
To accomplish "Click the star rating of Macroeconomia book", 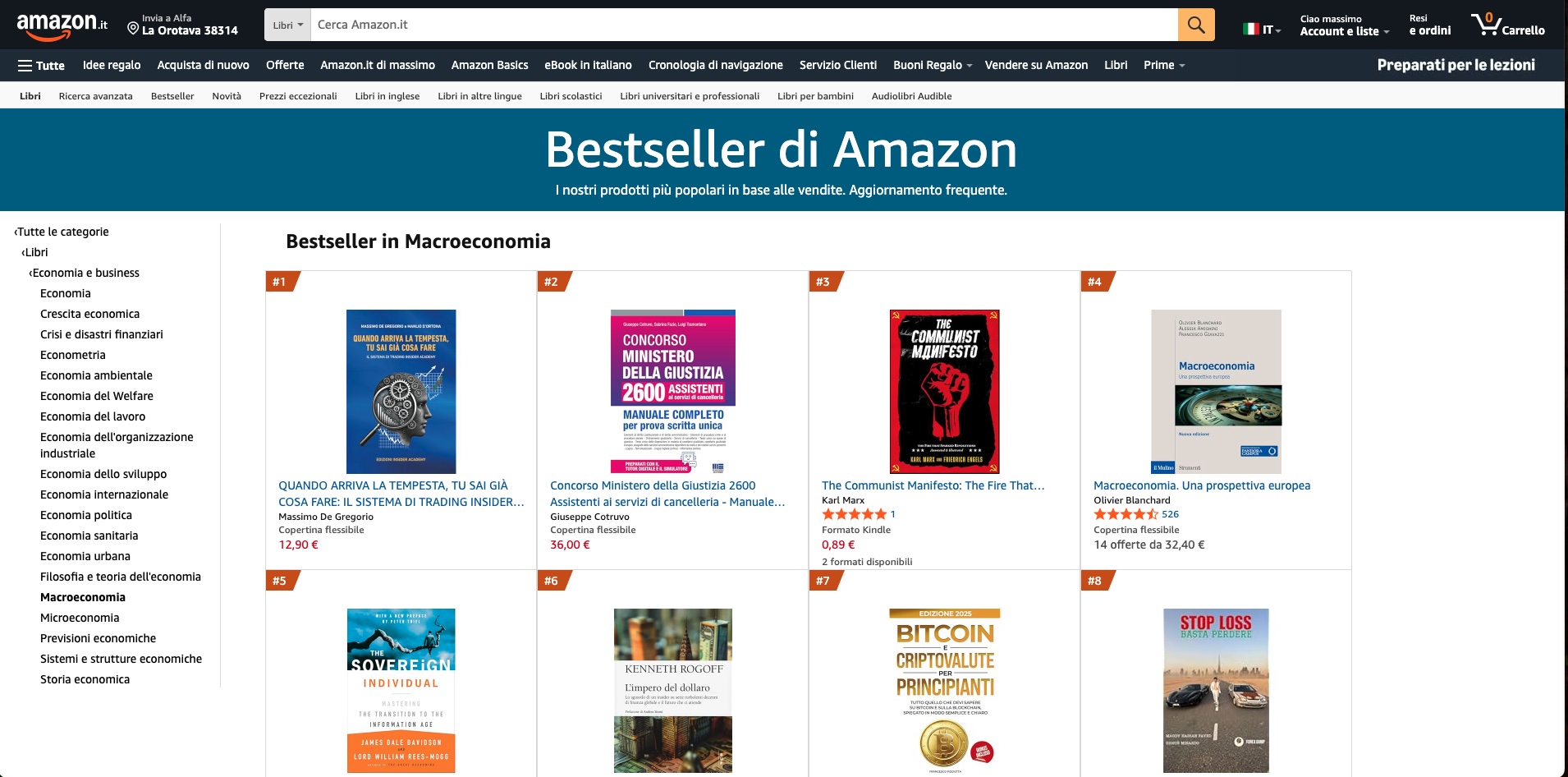I will (1126, 514).
